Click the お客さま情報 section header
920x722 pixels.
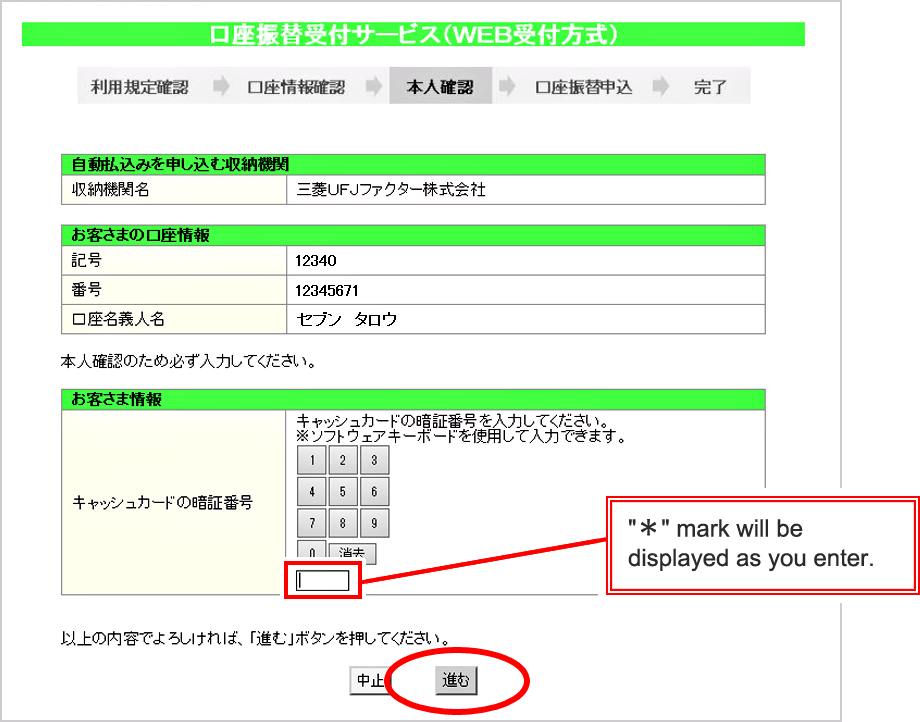413,399
